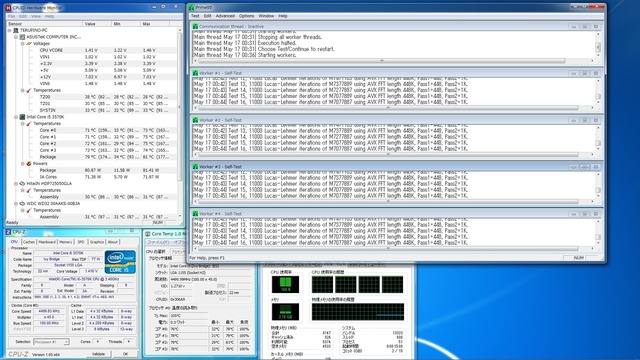The image size is (640, 360).
Task: Switch to the Graphics tab in CPU-Z
Action: pos(97,242)
